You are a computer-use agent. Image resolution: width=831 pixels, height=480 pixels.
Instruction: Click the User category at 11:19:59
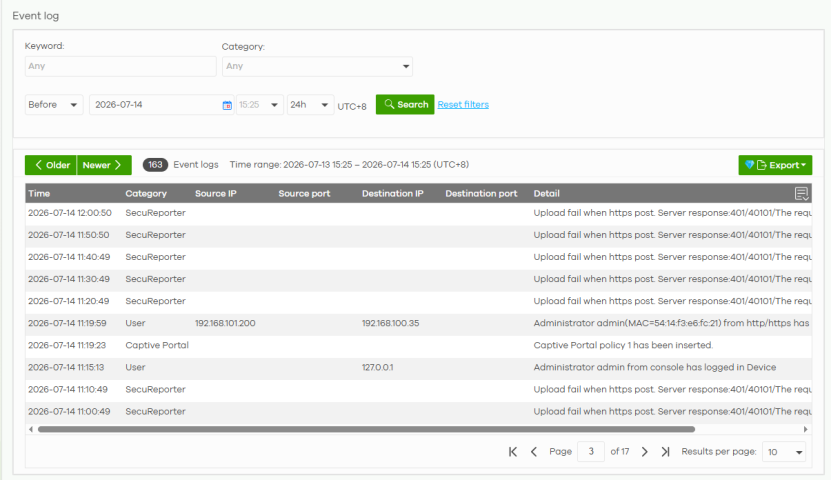point(135,323)
